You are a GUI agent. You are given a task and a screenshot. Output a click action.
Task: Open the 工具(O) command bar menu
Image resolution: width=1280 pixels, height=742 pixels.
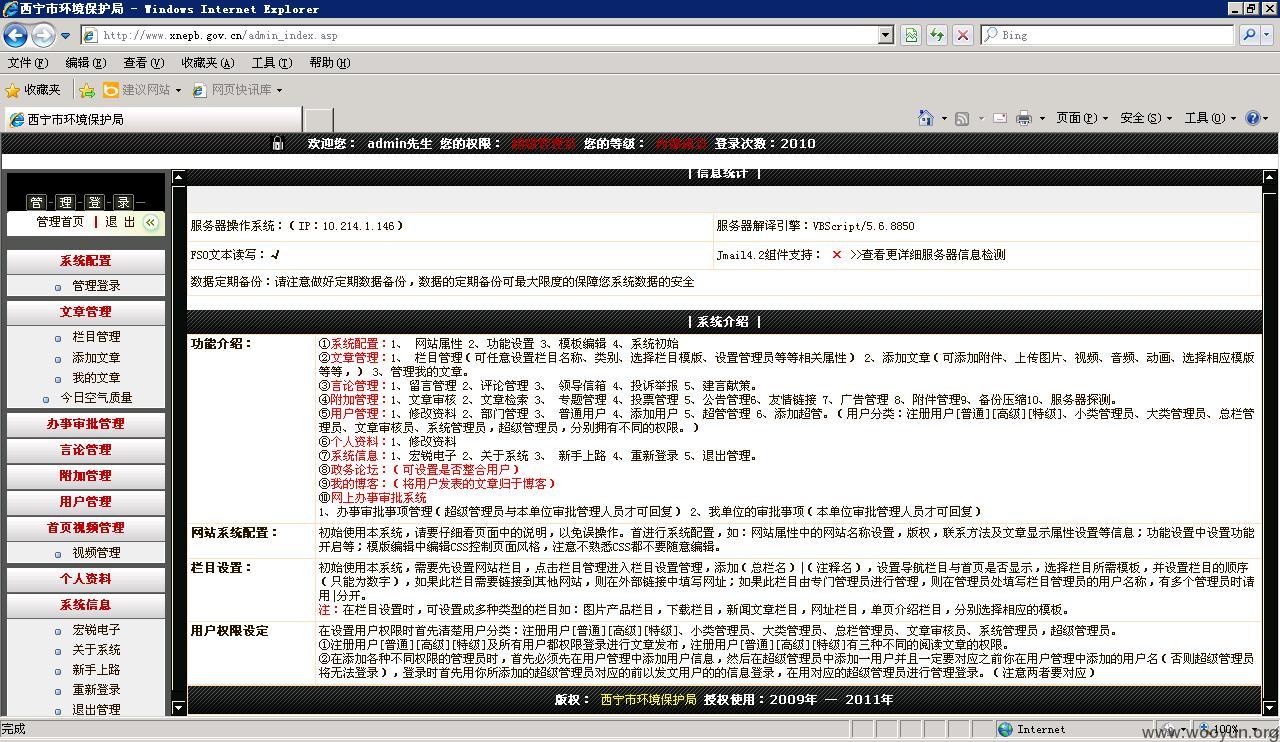tap(1210, 118)
